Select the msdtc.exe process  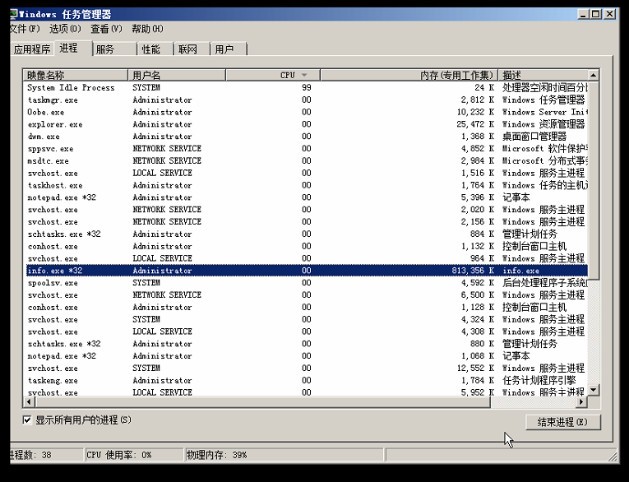[x=306, y=161]
